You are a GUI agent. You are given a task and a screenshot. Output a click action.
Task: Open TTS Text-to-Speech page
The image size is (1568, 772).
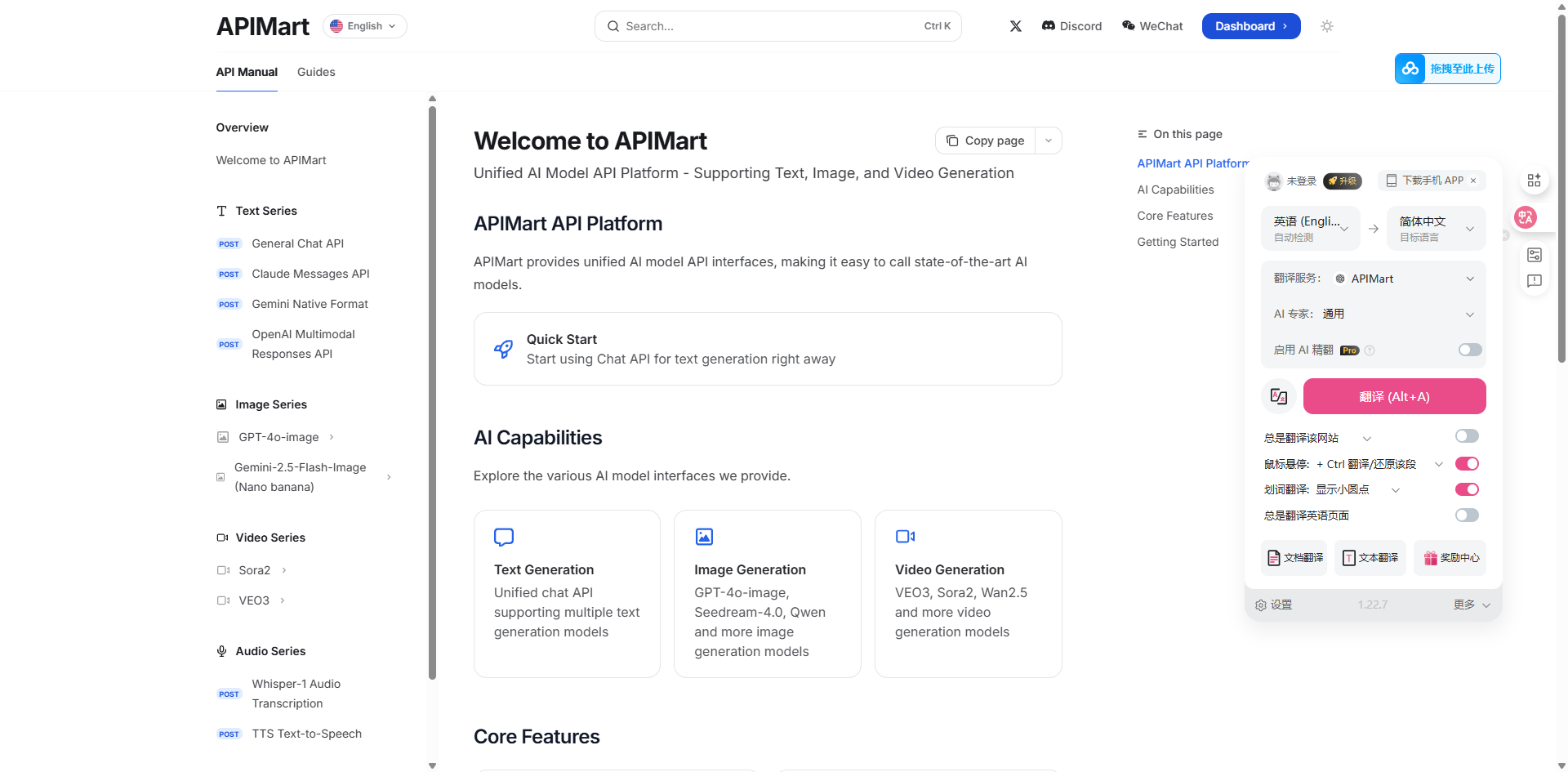point(306,734)
